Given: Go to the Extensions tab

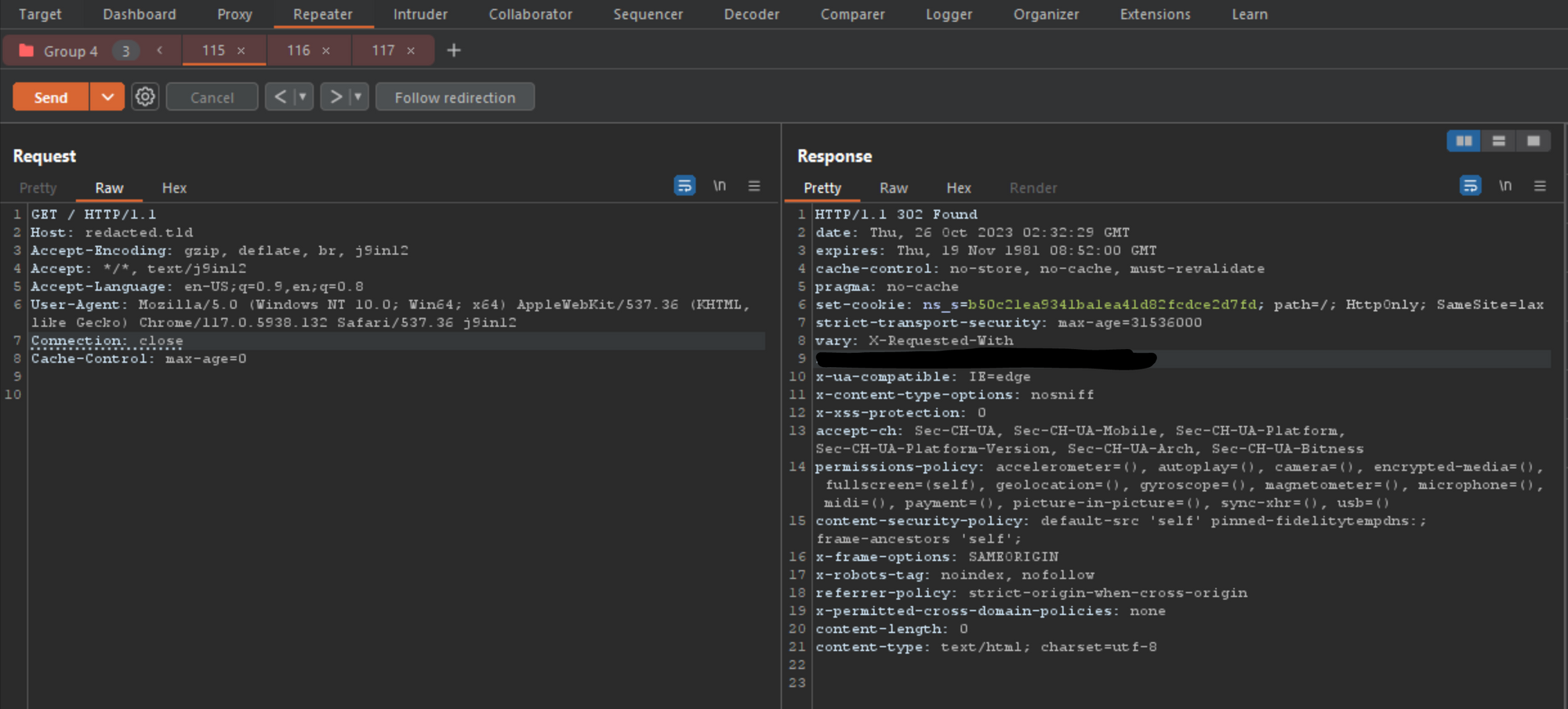Looking at the screenshot, I should 1155,14.
